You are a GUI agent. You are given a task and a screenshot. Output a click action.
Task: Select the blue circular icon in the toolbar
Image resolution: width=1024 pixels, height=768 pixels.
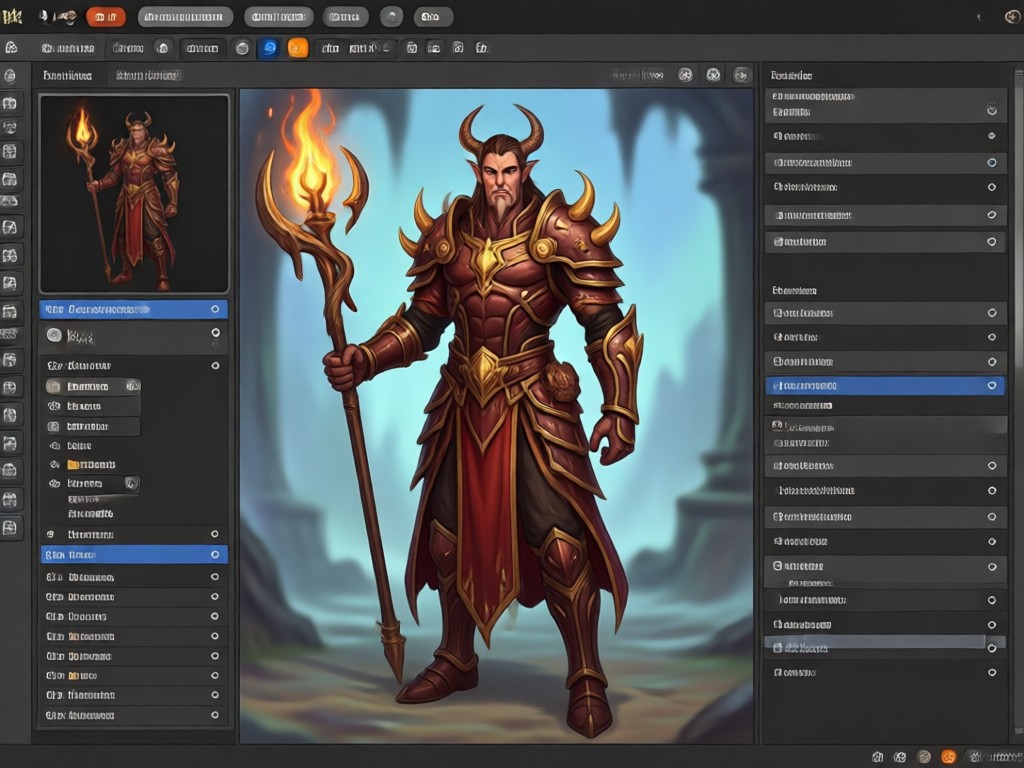269,48
